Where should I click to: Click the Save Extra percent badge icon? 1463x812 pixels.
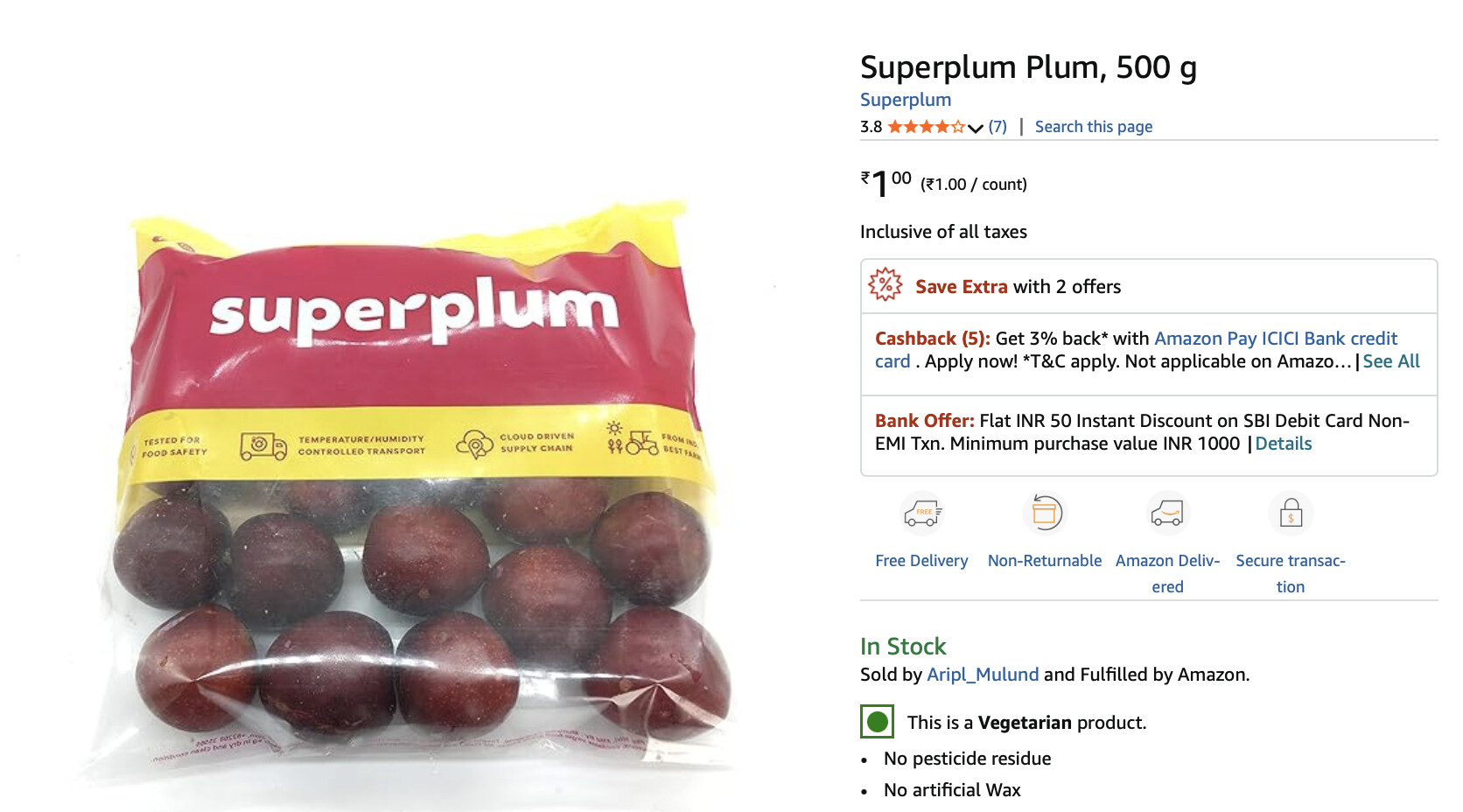coord(885,285)
